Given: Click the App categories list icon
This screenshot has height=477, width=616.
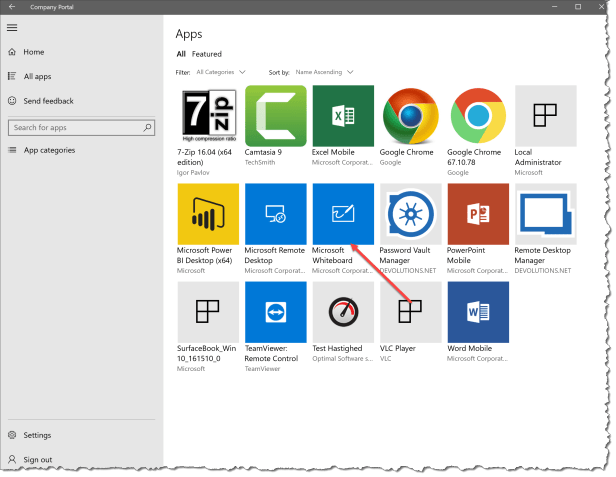Looking at the screenshot, I should (x=13, y=150).
